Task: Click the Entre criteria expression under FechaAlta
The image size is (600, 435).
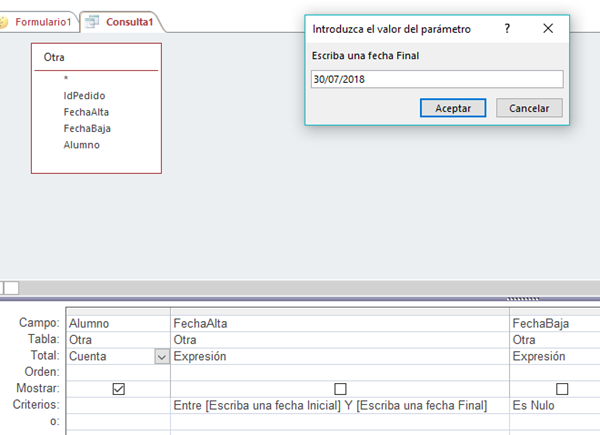Action: 330,406
